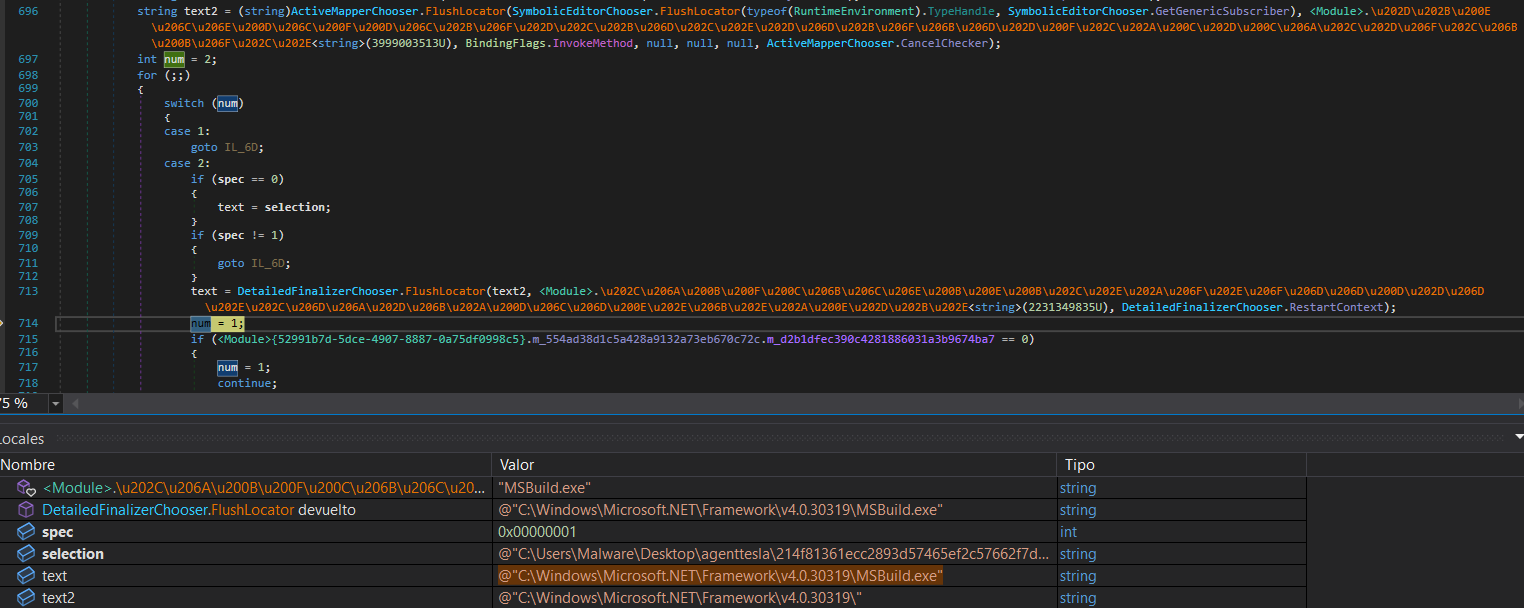
Task: Click the Valor column header
Action: pos(518,465)
